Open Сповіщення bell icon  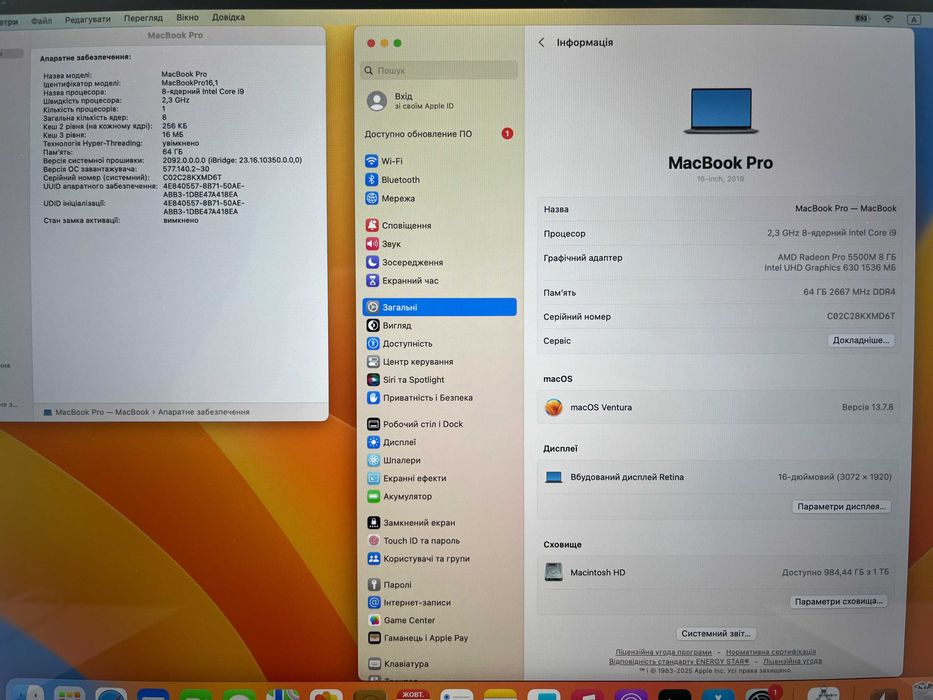pyautogui.click(x=372, y=225)
